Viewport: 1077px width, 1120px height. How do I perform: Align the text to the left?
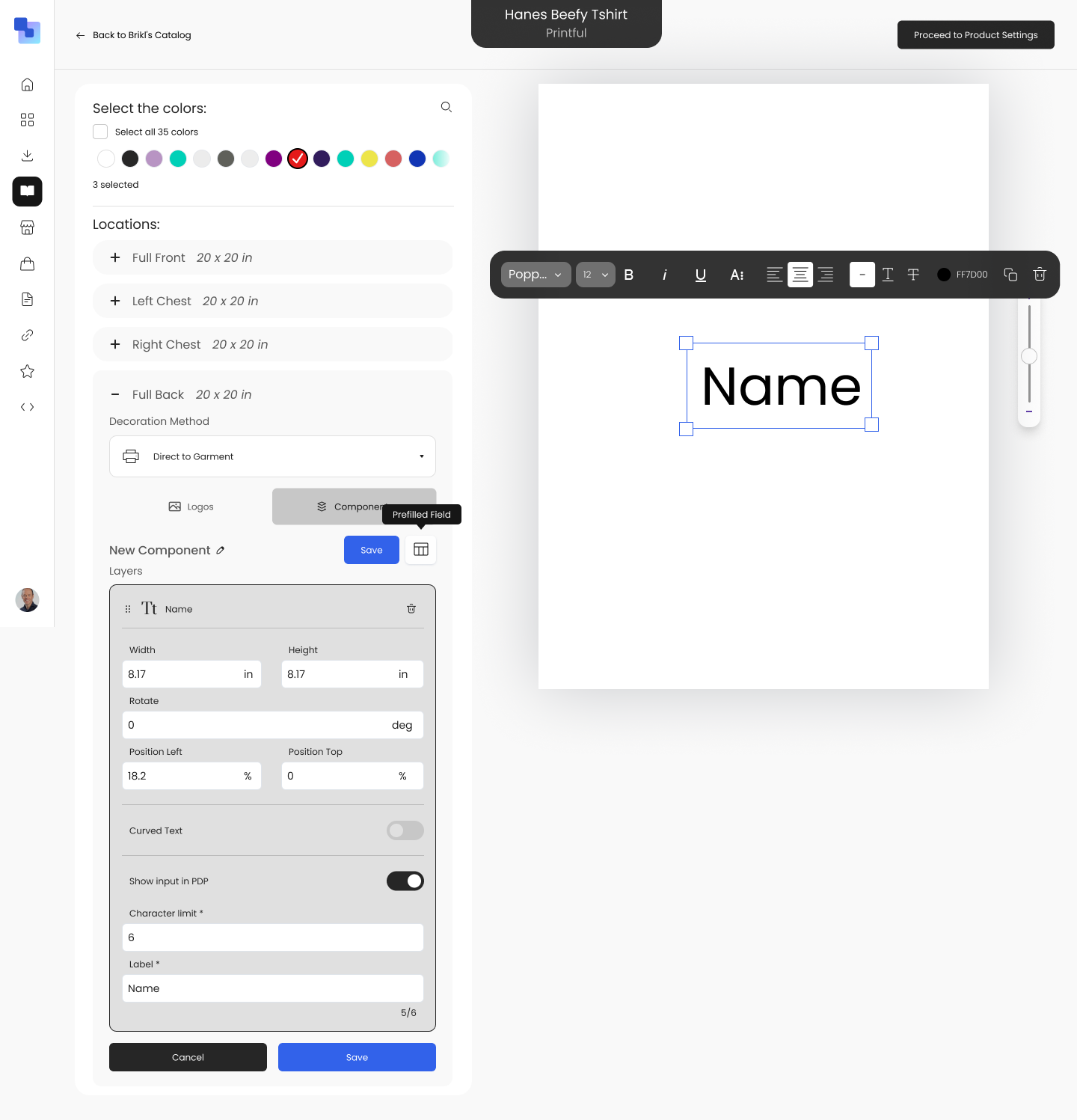pyautogui.click(x=774, y=275)
